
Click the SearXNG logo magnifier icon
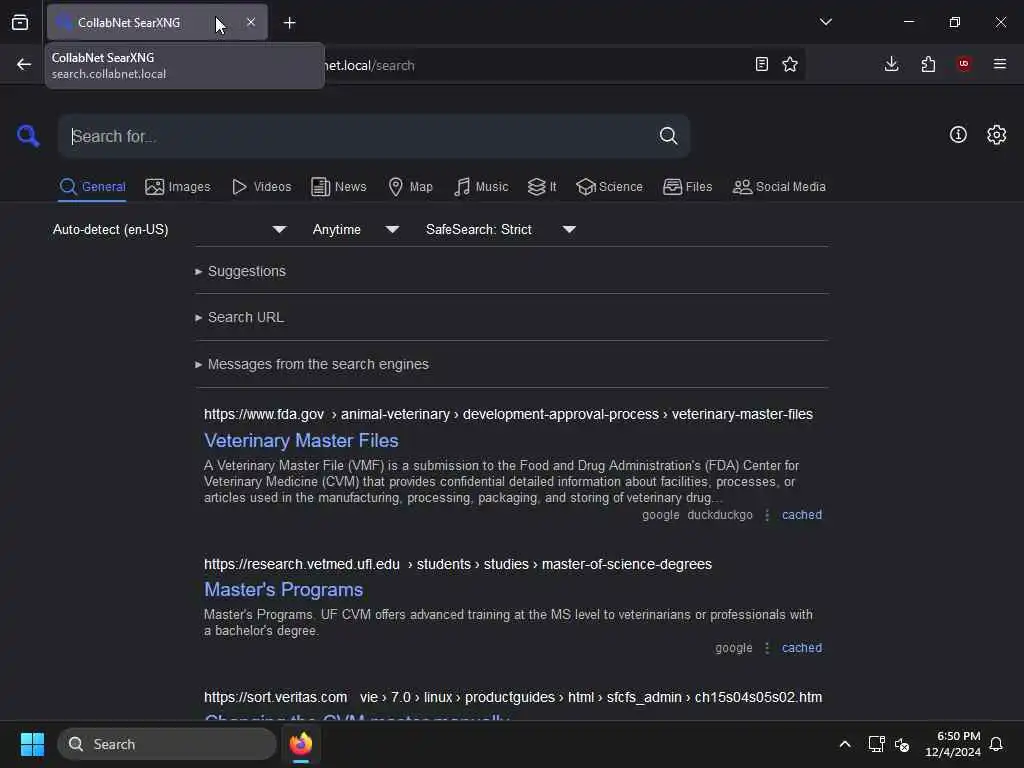28,136
